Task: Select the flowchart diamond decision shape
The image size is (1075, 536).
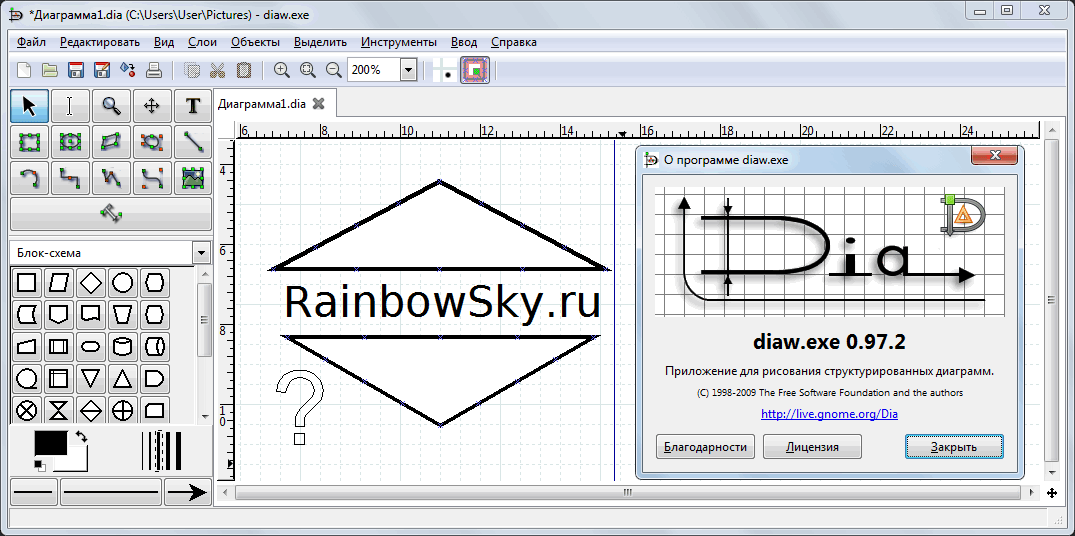Action: (90, 282)
